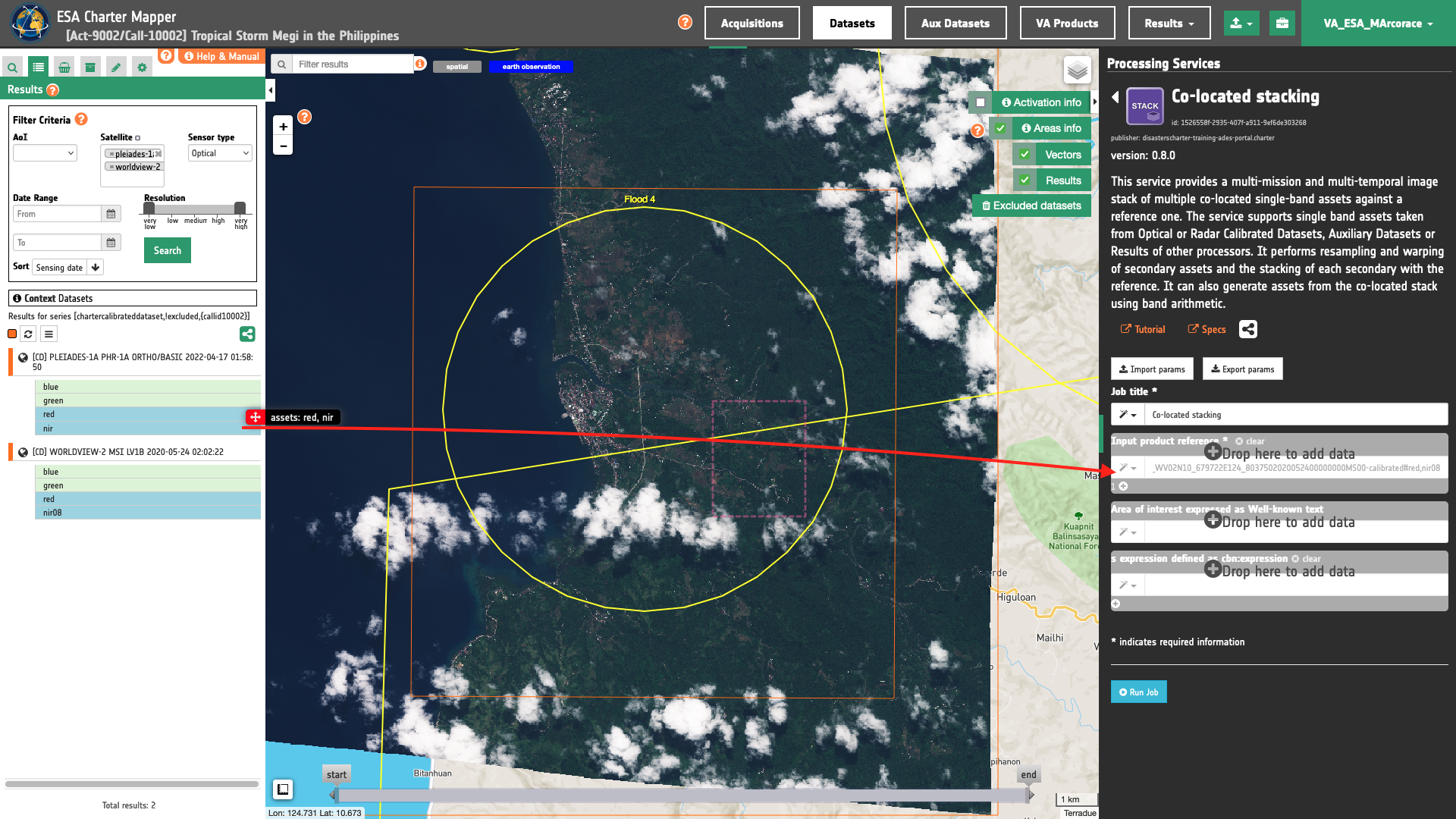The width and height of the screenshot is (1456, 819).
Task: Click the very low resolution slider handle
Action: [149, 208]
